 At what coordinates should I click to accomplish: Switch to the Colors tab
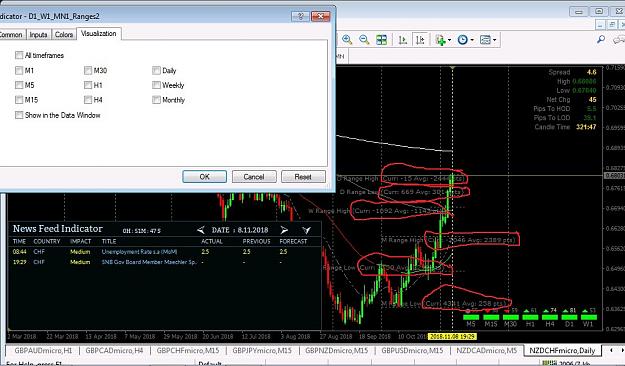(64, 35)
